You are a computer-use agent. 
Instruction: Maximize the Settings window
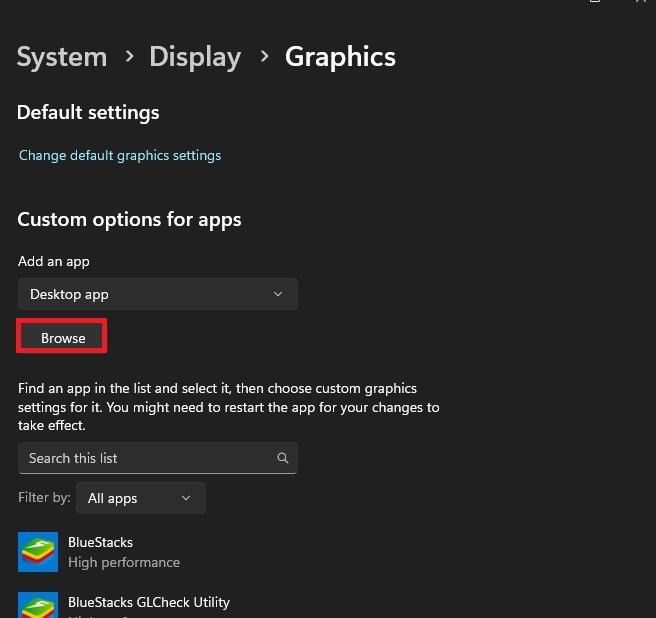point(596,3)
